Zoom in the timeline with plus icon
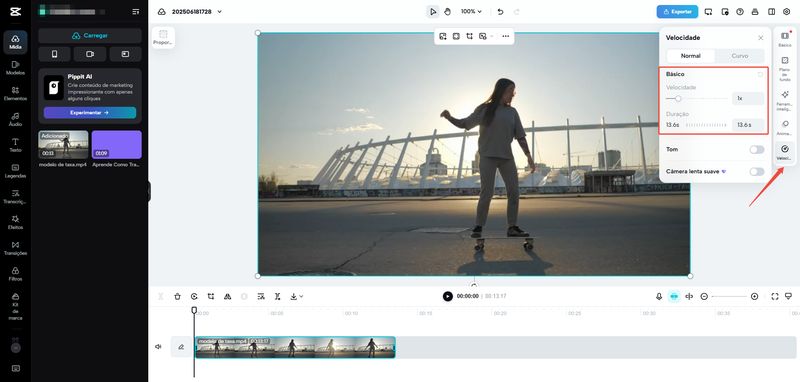 [x=755, y=296]
